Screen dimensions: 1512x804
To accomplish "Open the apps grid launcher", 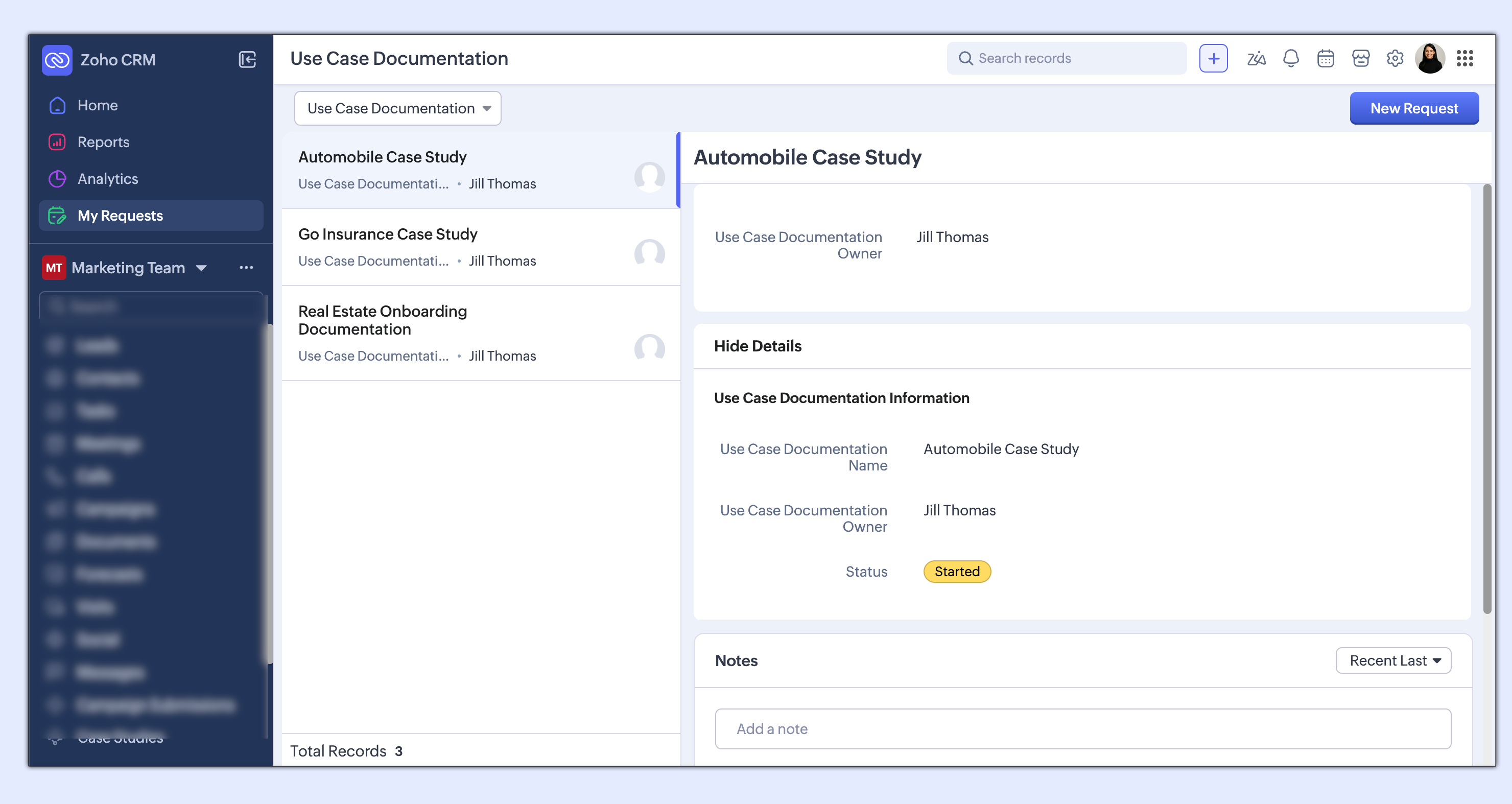I will pos(1465,58).
